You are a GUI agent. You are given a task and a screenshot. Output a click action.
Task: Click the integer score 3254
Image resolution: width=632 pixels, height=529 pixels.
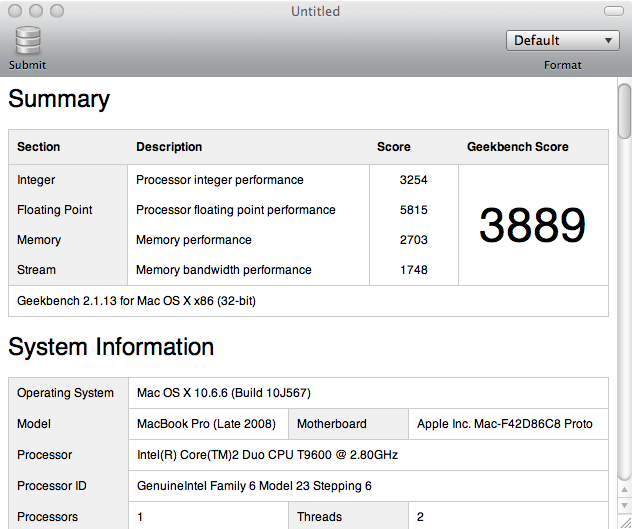(414, 180)
